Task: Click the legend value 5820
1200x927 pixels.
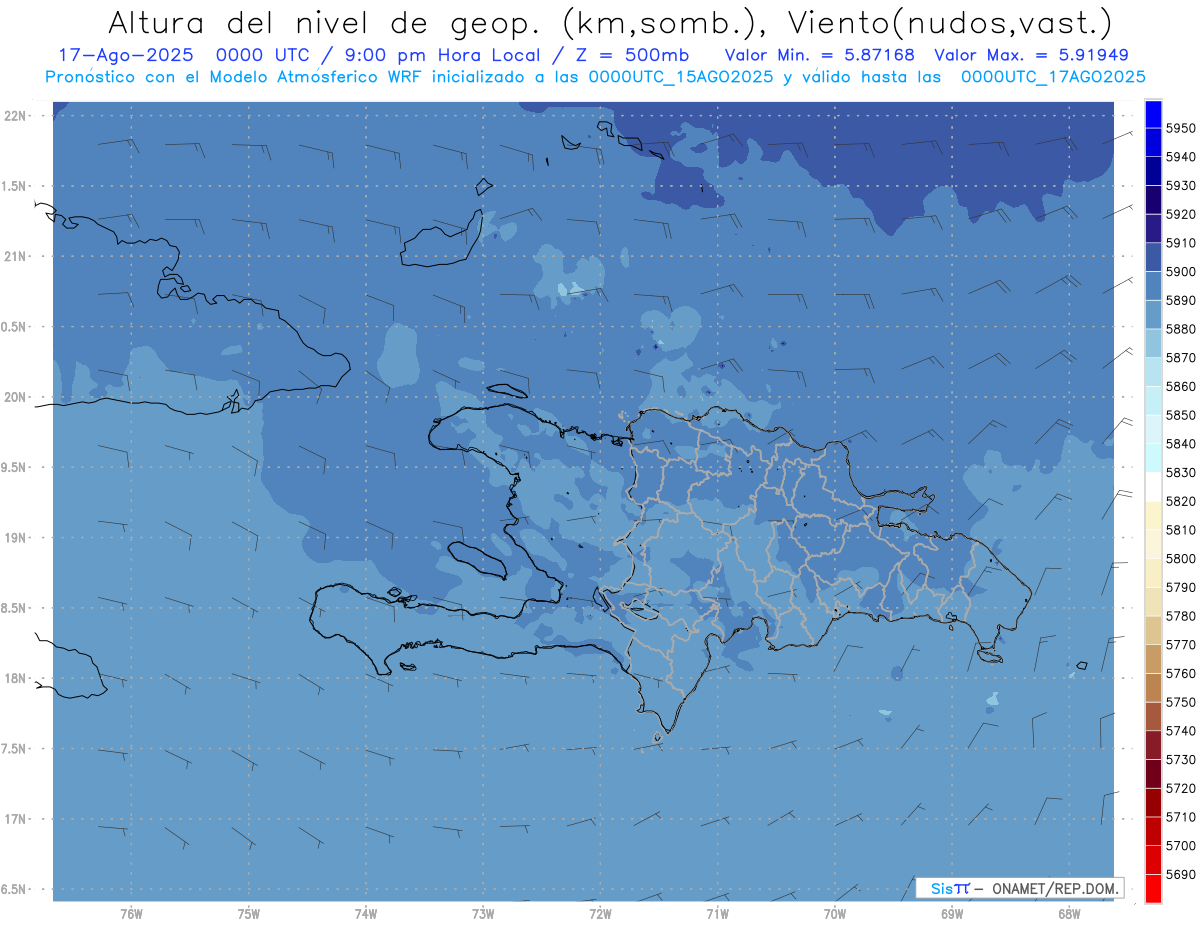Action: pyautogui.click(x=1180, y=501)
